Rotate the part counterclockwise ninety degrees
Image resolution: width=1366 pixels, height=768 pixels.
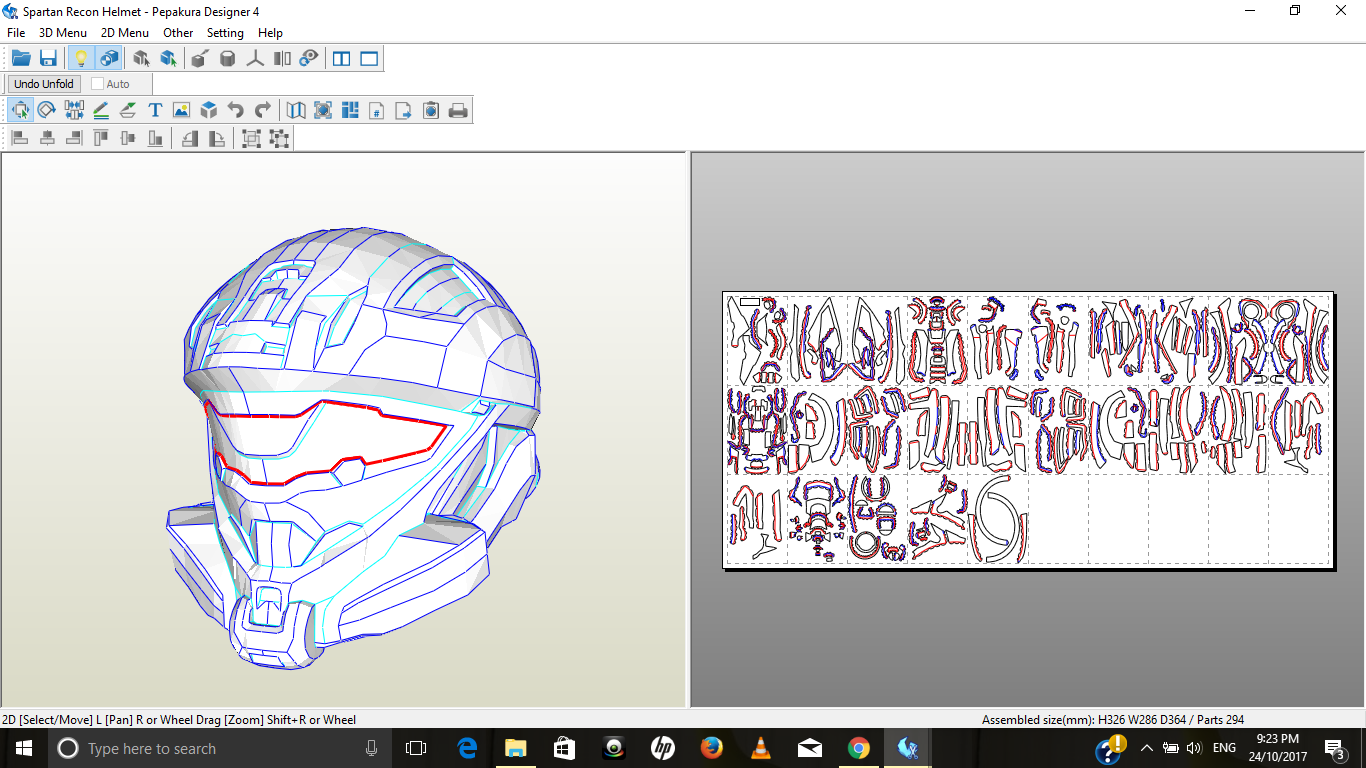[x=189, y=138]
